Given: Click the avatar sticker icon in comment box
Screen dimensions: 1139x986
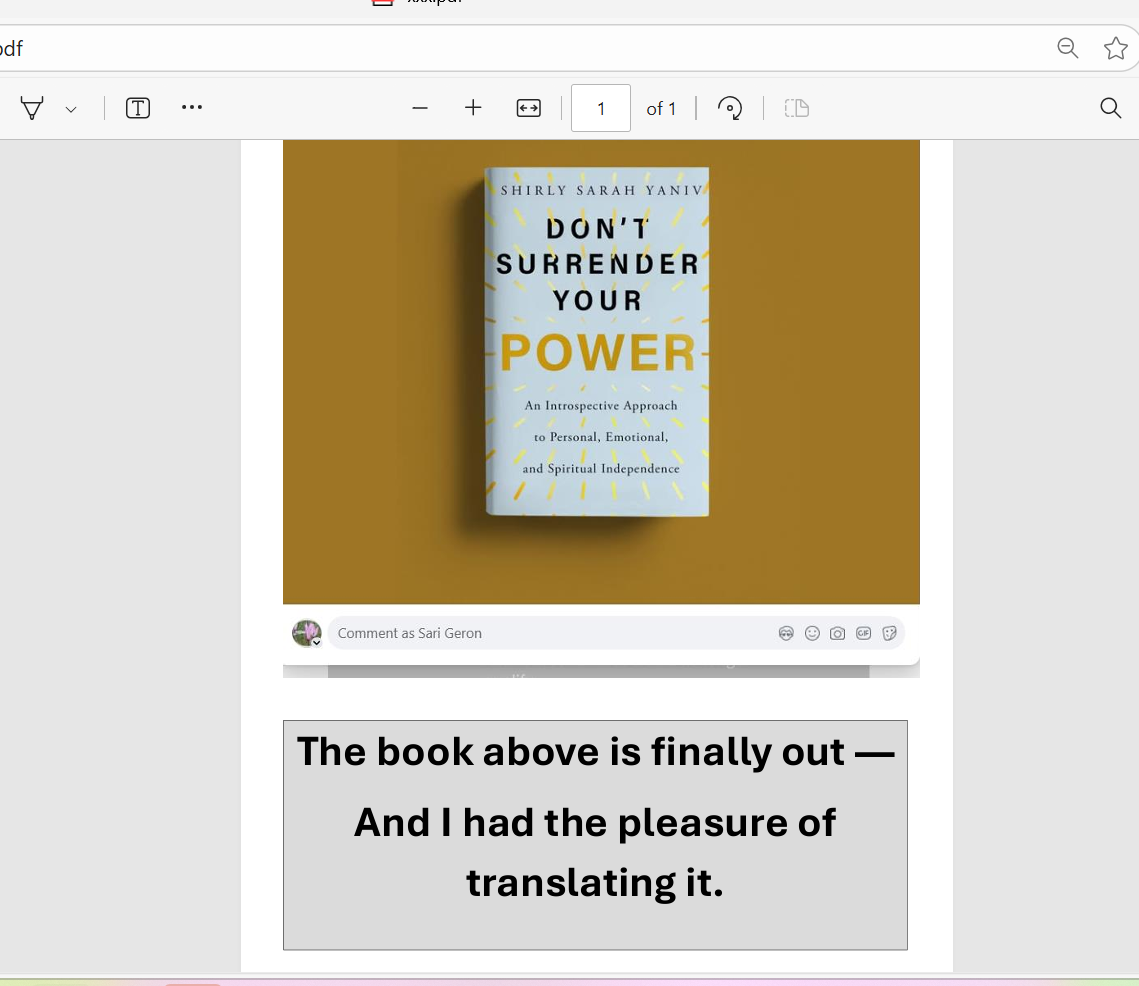Looking at the screenshot, I should pyautogui.click(x=786, y=634).
